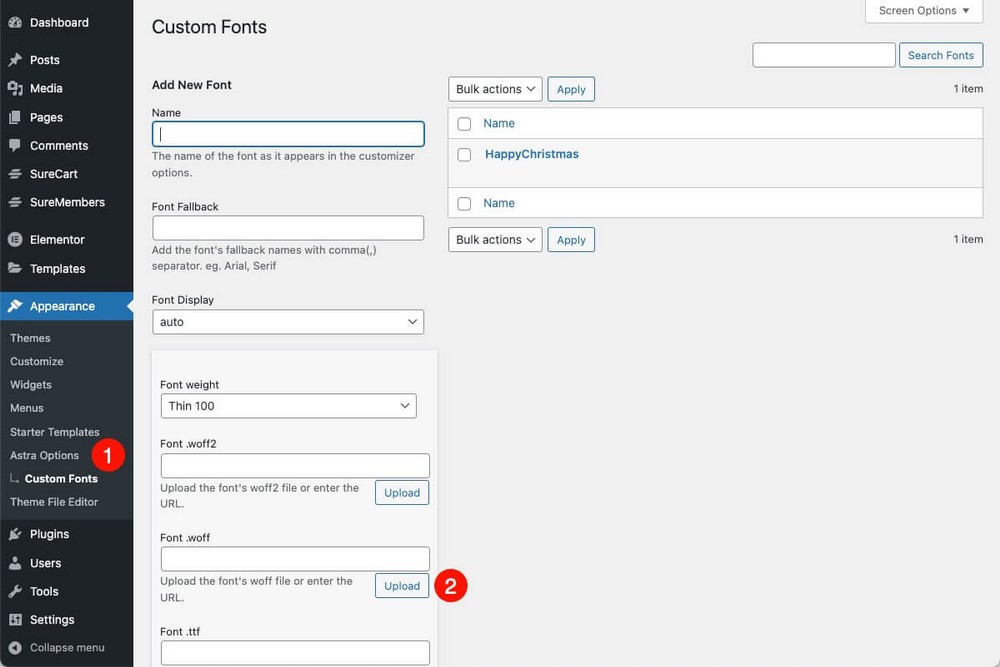
Task: Open Elementor menu item
Action: [57, 240]
